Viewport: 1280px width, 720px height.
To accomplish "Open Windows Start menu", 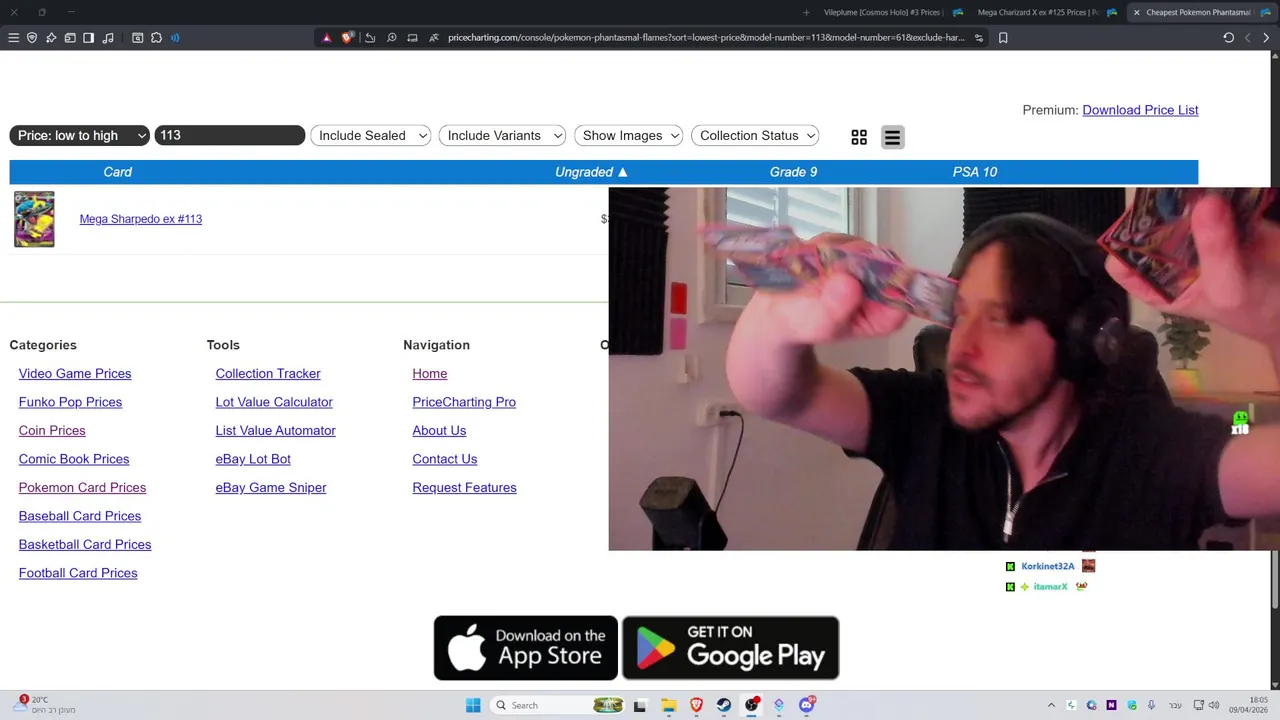I will tap(473, 705).
